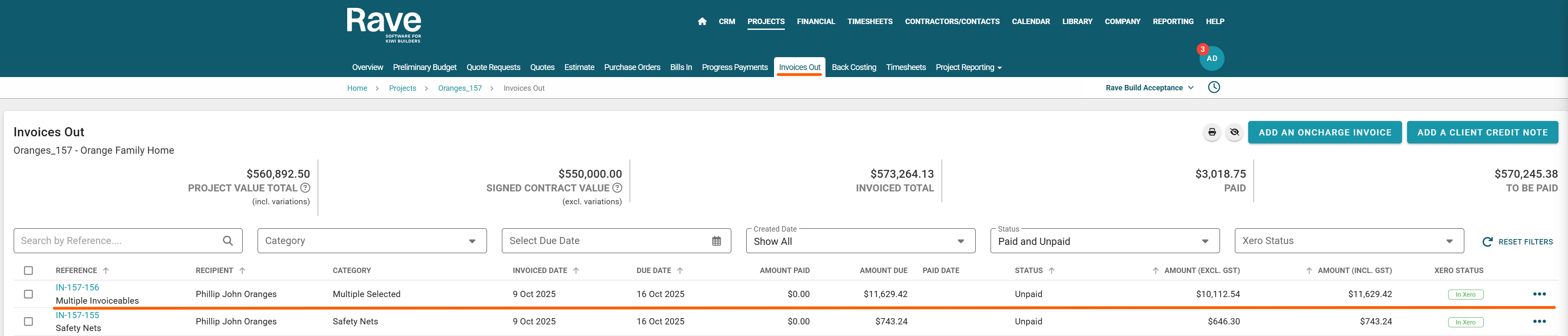The image size is (1568, 336).
Task: Select all invoices with header checkbox
Action: 29,271
